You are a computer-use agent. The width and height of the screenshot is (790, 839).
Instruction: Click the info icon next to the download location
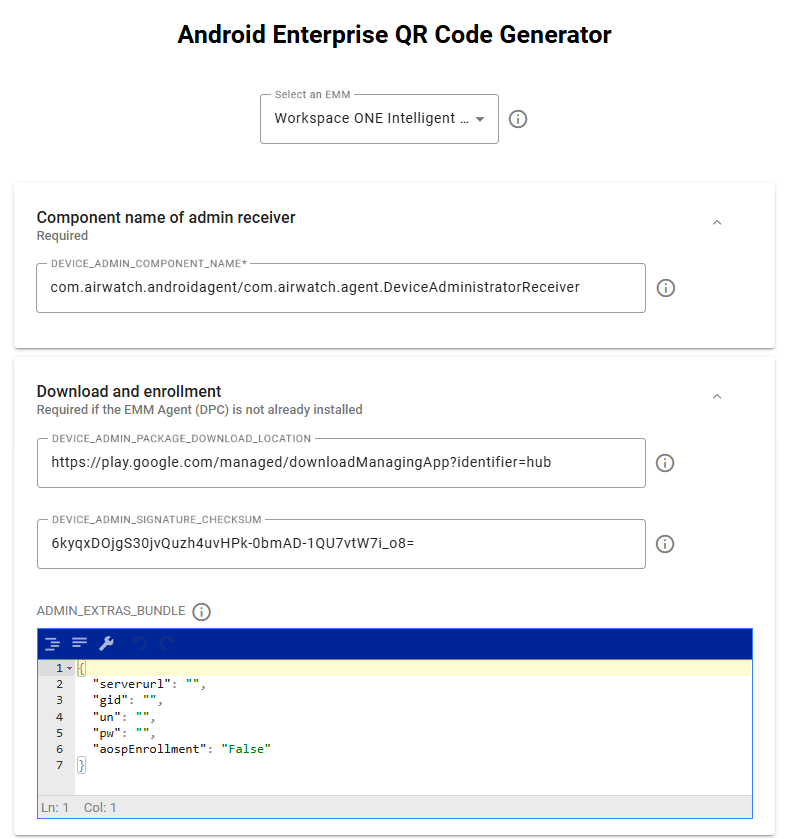(665, 463)
